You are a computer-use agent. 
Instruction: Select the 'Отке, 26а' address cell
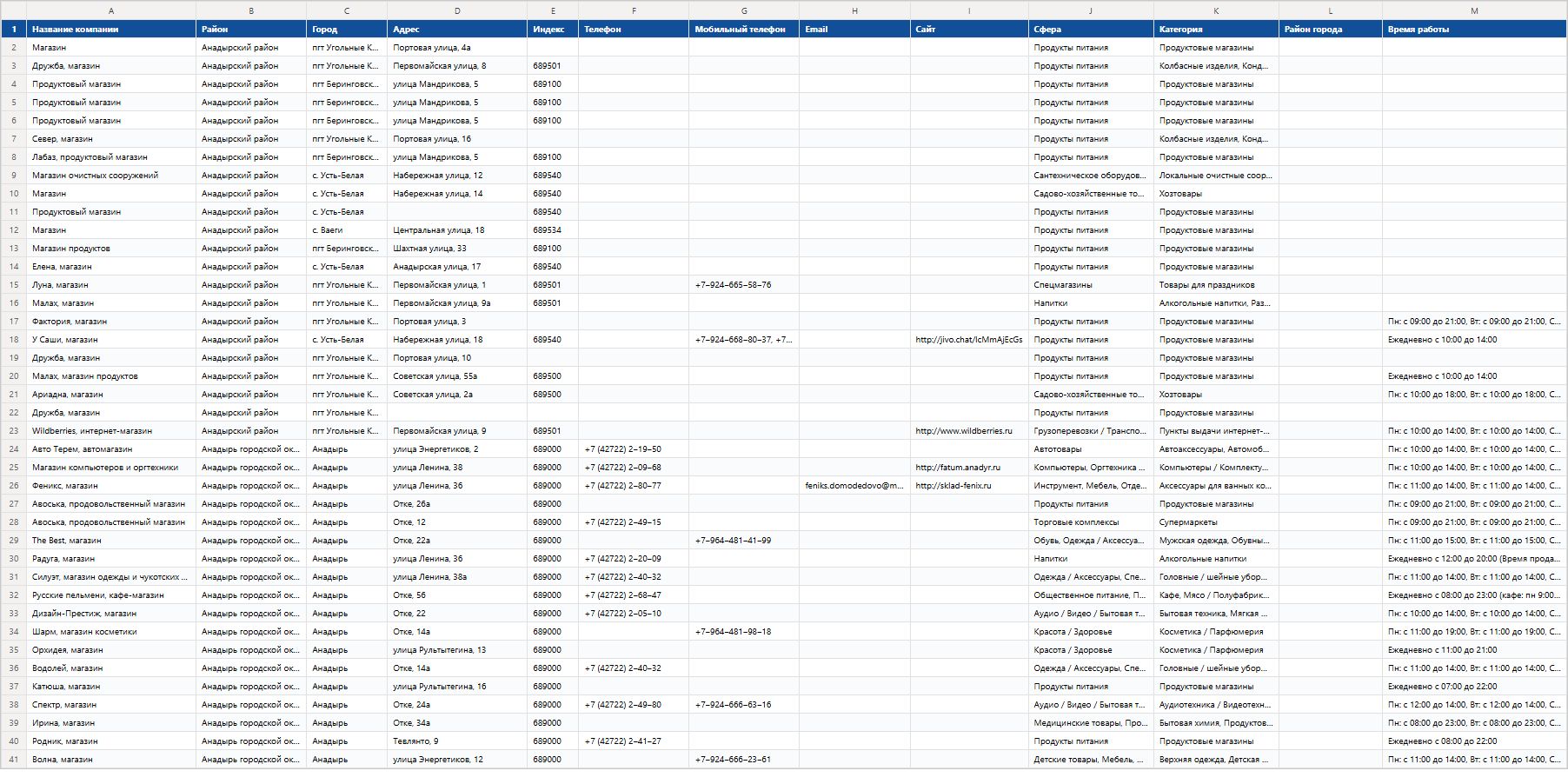pos(457,504)
